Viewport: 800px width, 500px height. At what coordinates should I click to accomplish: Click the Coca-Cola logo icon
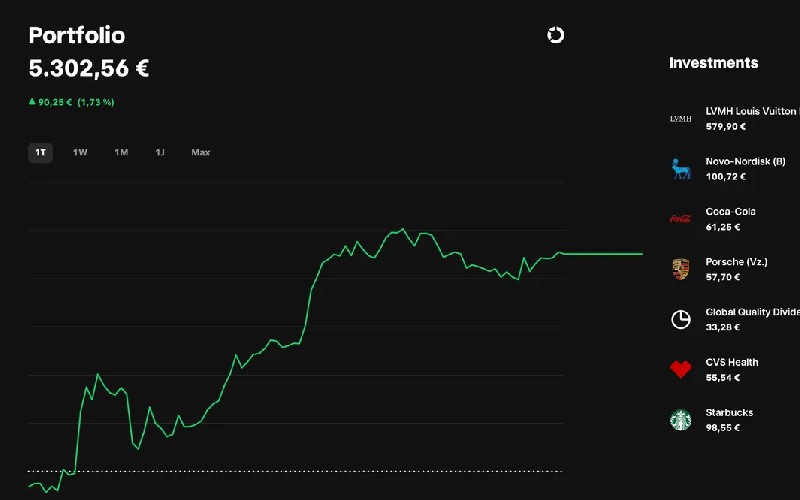pos(681,219)
